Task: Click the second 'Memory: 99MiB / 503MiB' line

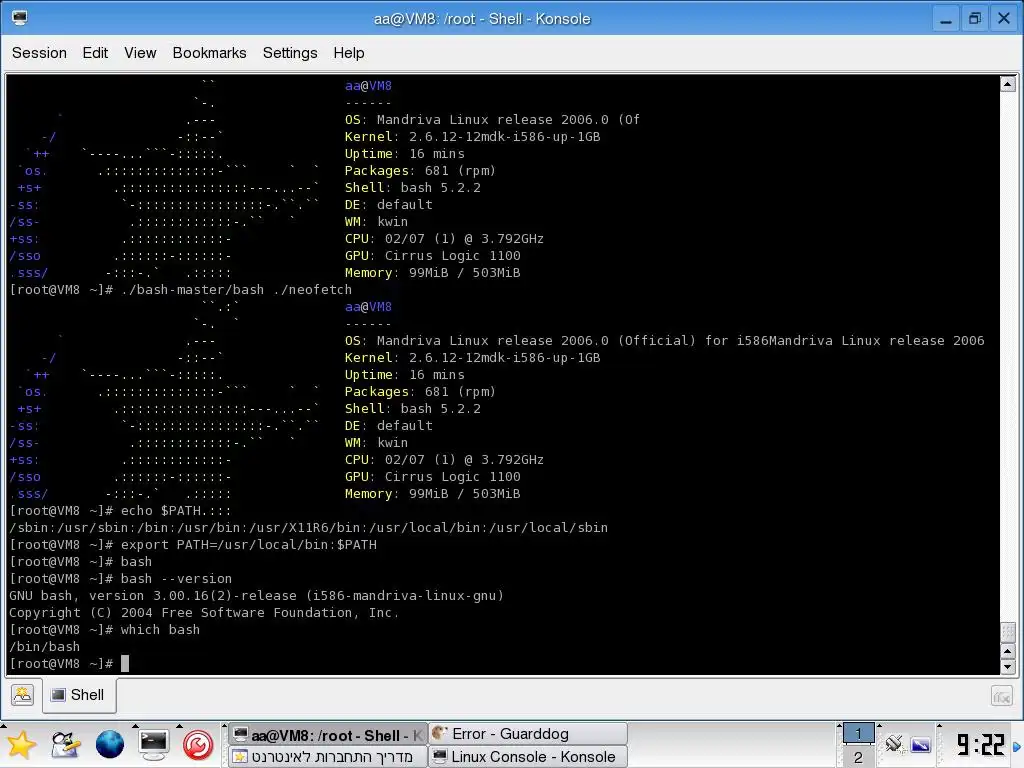Action: (x=432, y=494)
